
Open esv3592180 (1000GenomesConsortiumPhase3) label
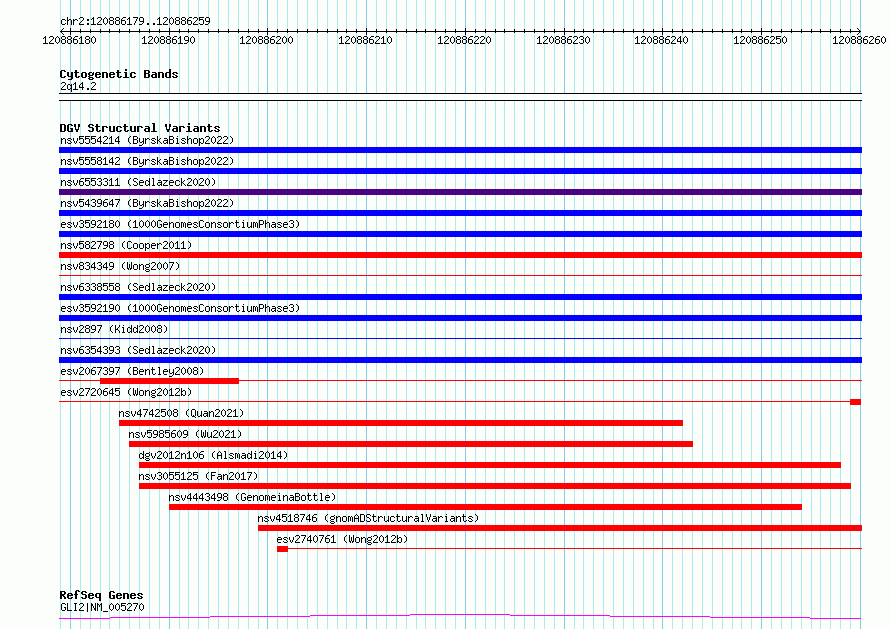(180, 224)
